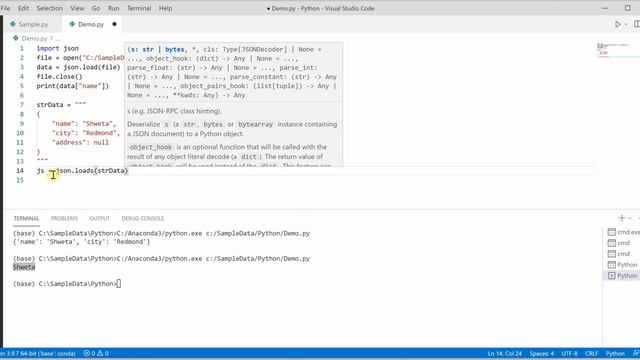
Task: Open the View menu
Action: (77, 8)
